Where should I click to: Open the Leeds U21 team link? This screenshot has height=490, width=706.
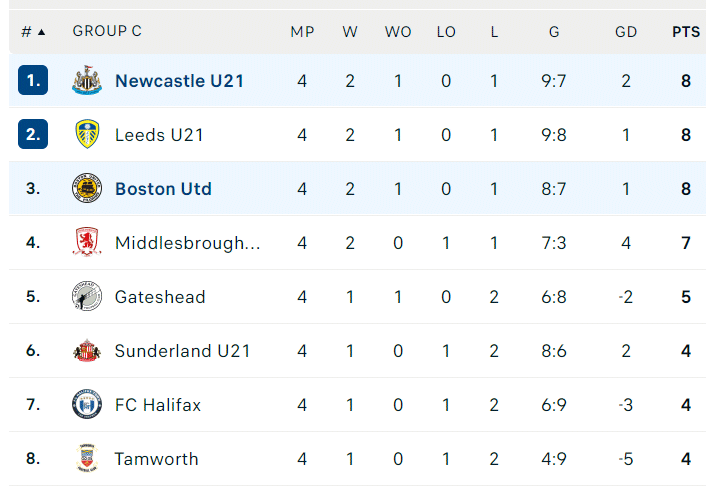(159, 135)
